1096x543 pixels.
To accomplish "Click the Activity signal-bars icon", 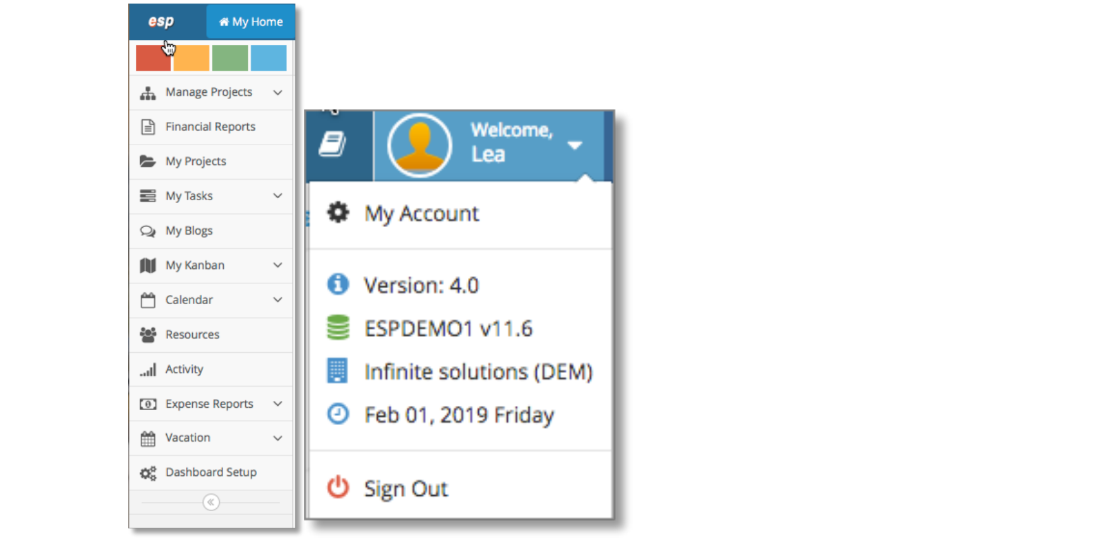I will pyautogui.click(x=147, y=370).
